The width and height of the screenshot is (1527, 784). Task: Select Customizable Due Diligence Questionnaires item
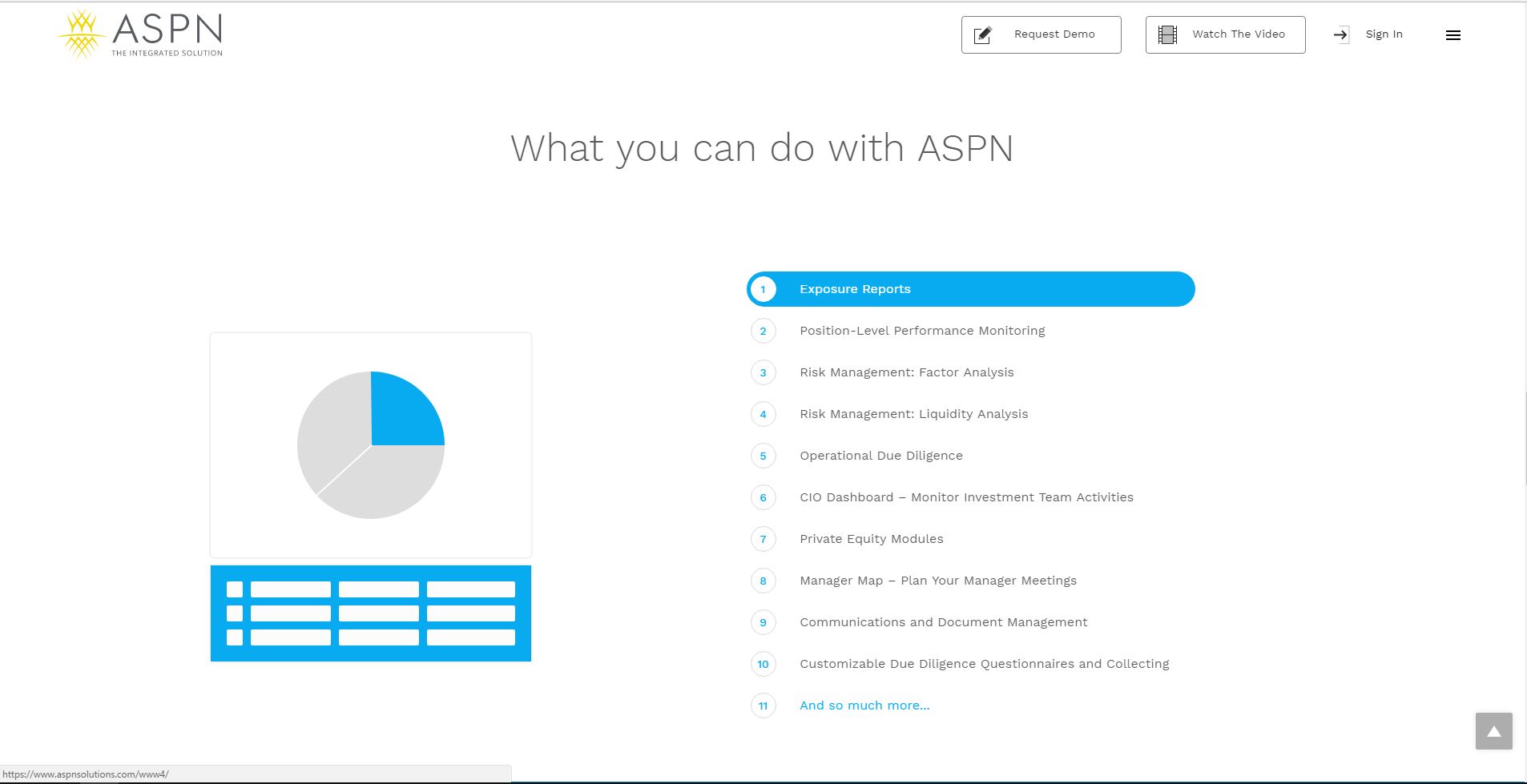[984, 664]
